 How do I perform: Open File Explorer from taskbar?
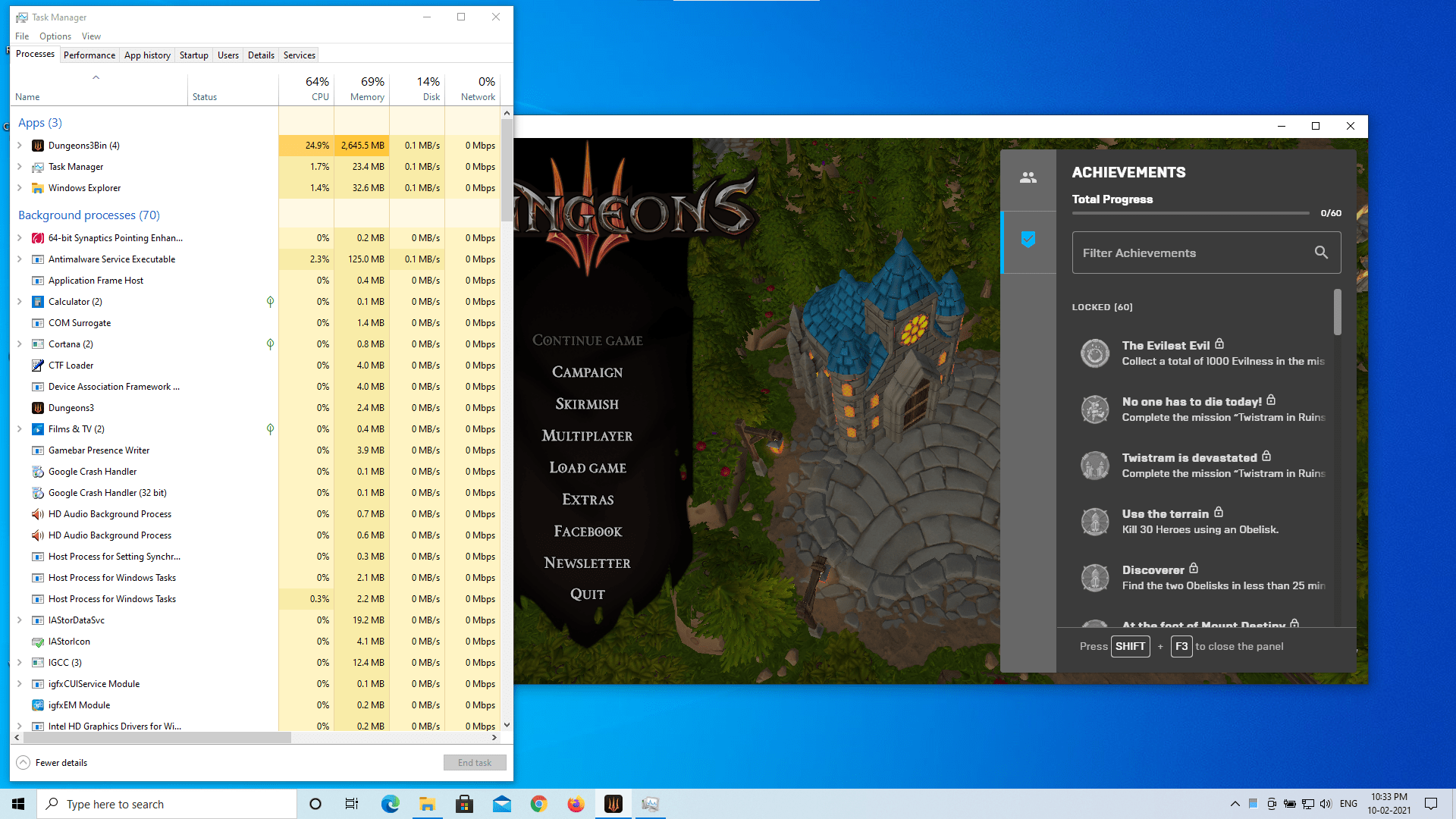pyautogui.click(x=427, y=804)
